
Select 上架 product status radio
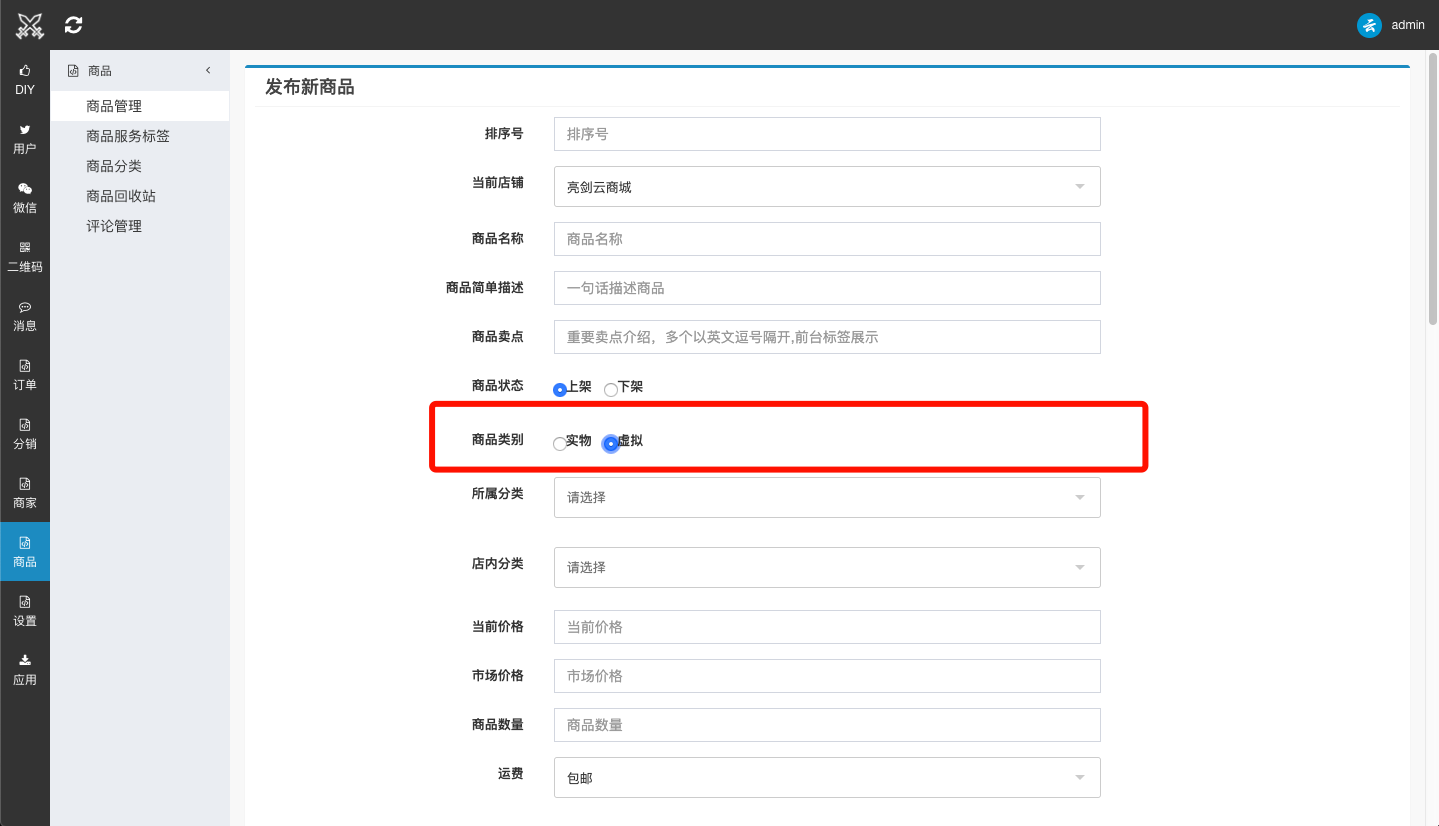click(560, 389)
